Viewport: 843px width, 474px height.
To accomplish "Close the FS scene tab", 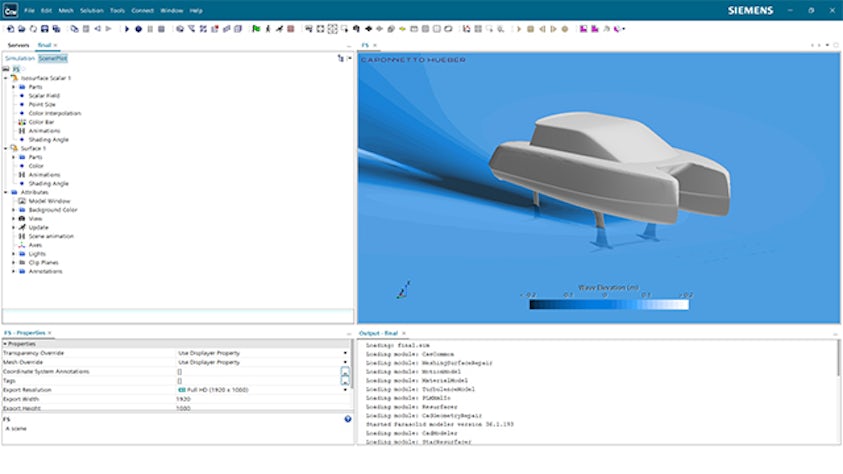I will click(375, 45).
